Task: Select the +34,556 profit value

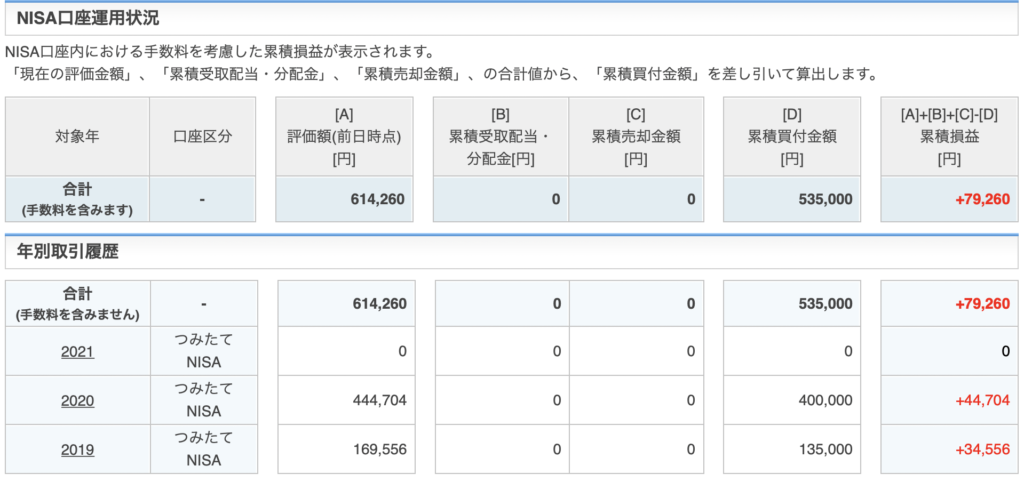Action: (980, 449)
